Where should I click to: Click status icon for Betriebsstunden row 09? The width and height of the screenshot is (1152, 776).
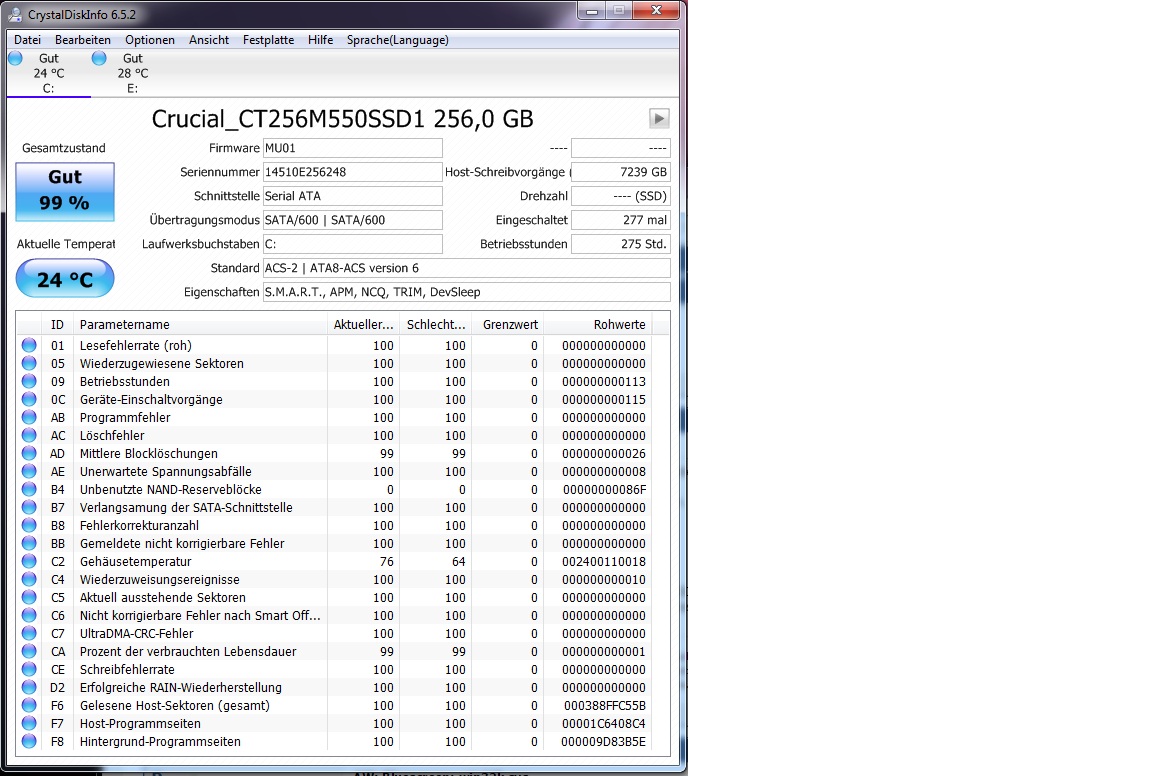[29, 381]
